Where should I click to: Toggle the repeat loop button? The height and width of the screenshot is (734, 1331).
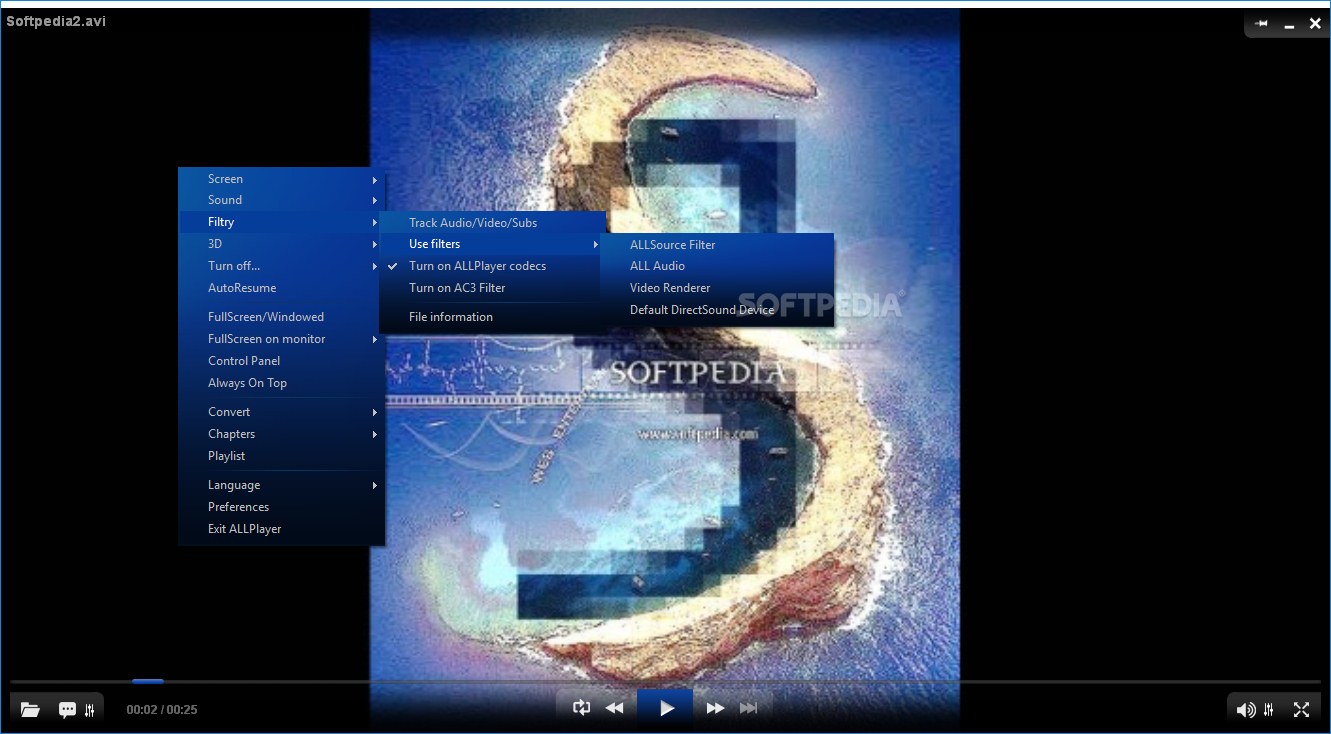pyautogui.click(x=581, y=708)
